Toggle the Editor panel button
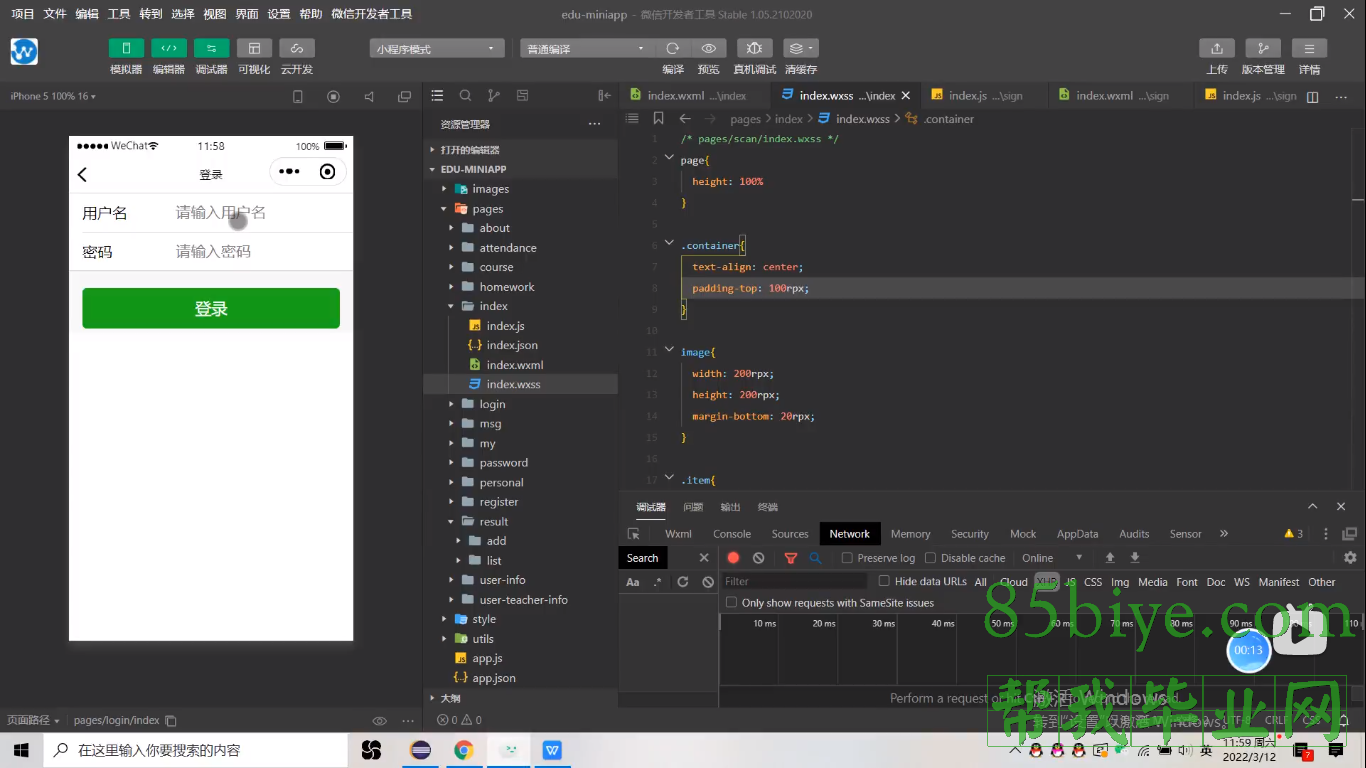1366x768 pixels. 169,48
